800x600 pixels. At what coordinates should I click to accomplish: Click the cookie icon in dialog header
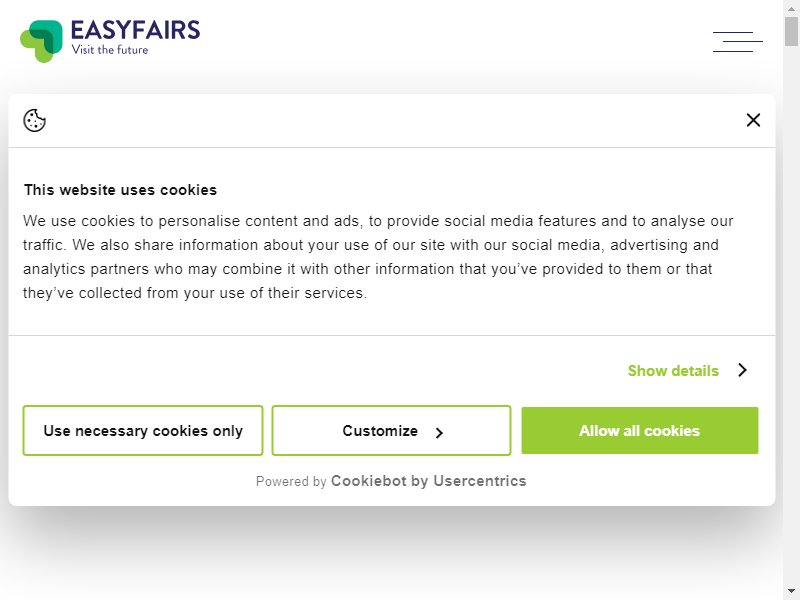pyautogui.click(x=35, y=120)
